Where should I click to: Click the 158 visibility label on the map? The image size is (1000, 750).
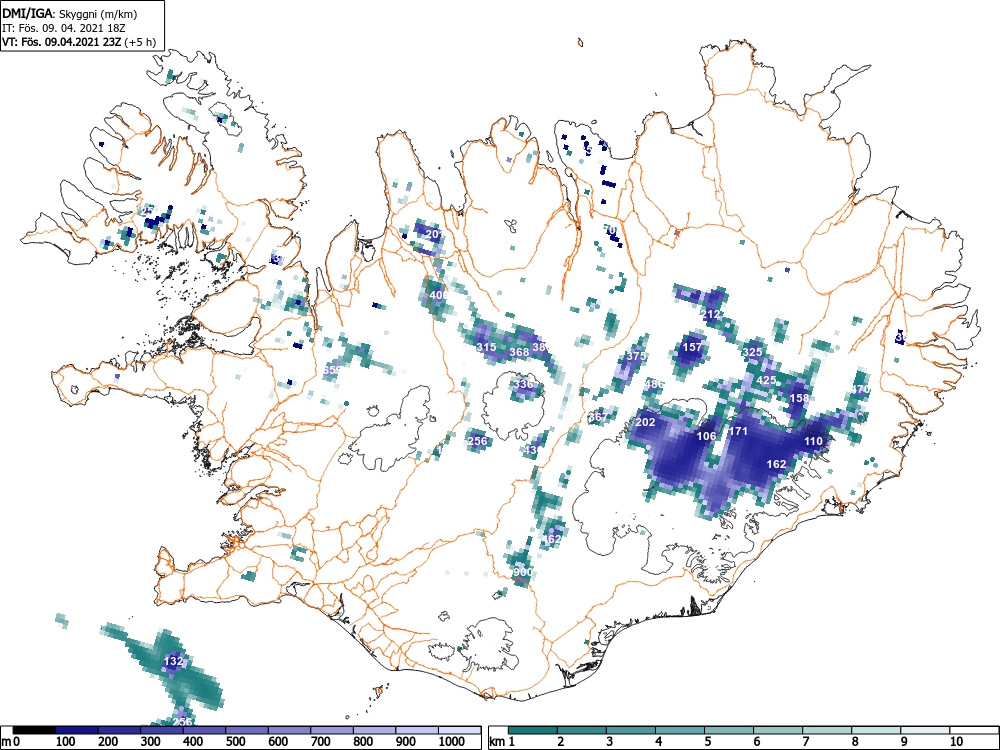click(799, 399)
